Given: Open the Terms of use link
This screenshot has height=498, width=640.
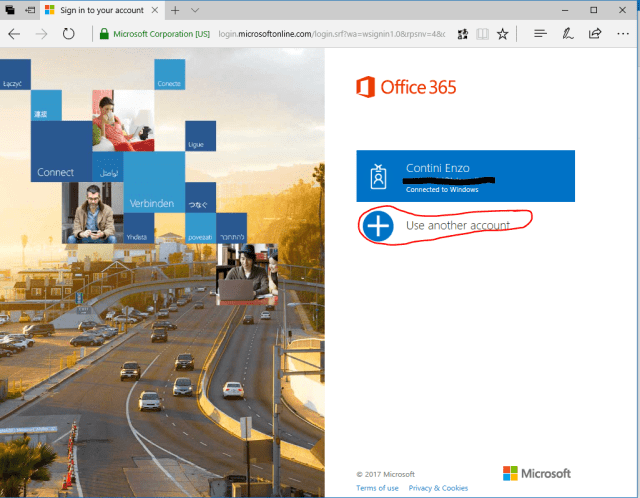Looking at the screenshot, I should 377,488.
